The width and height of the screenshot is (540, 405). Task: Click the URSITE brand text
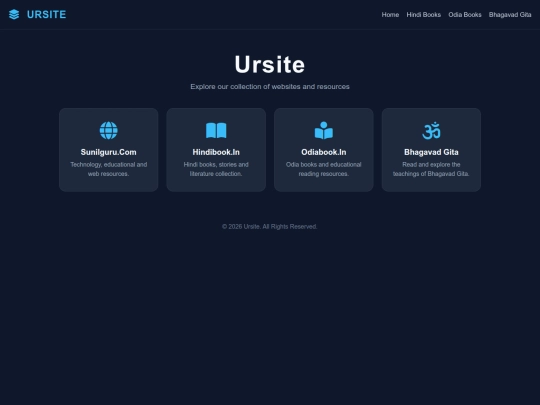(x=46, y=14)
